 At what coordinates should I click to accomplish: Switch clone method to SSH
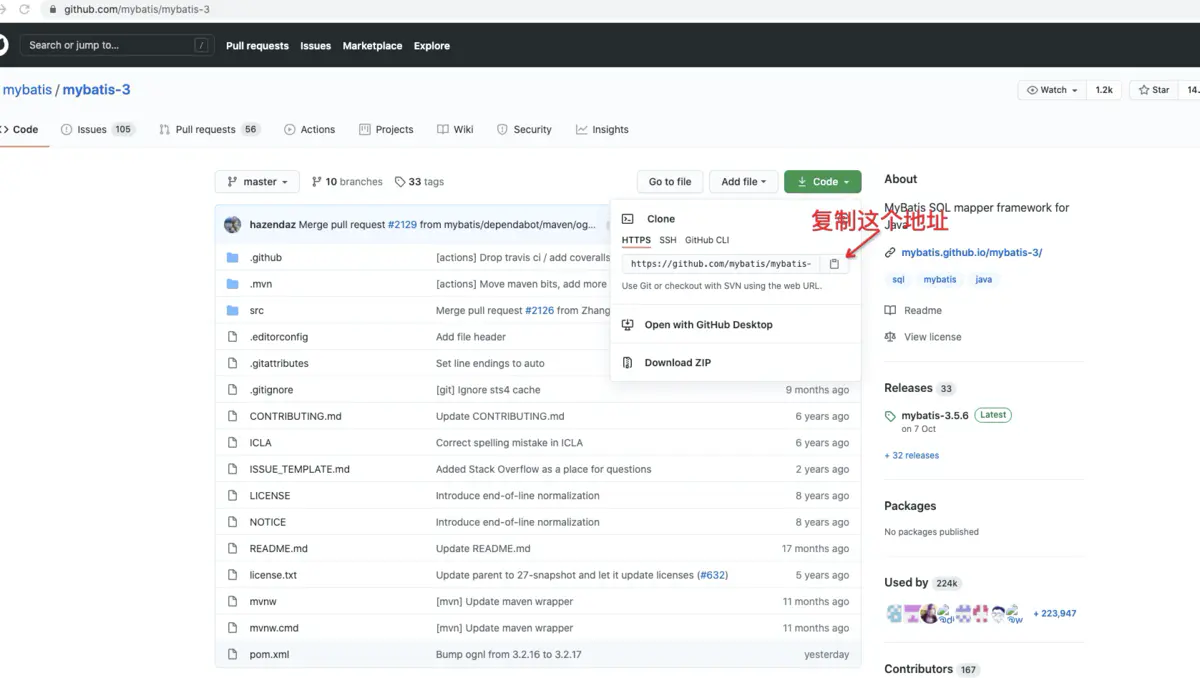click(668, 240)
